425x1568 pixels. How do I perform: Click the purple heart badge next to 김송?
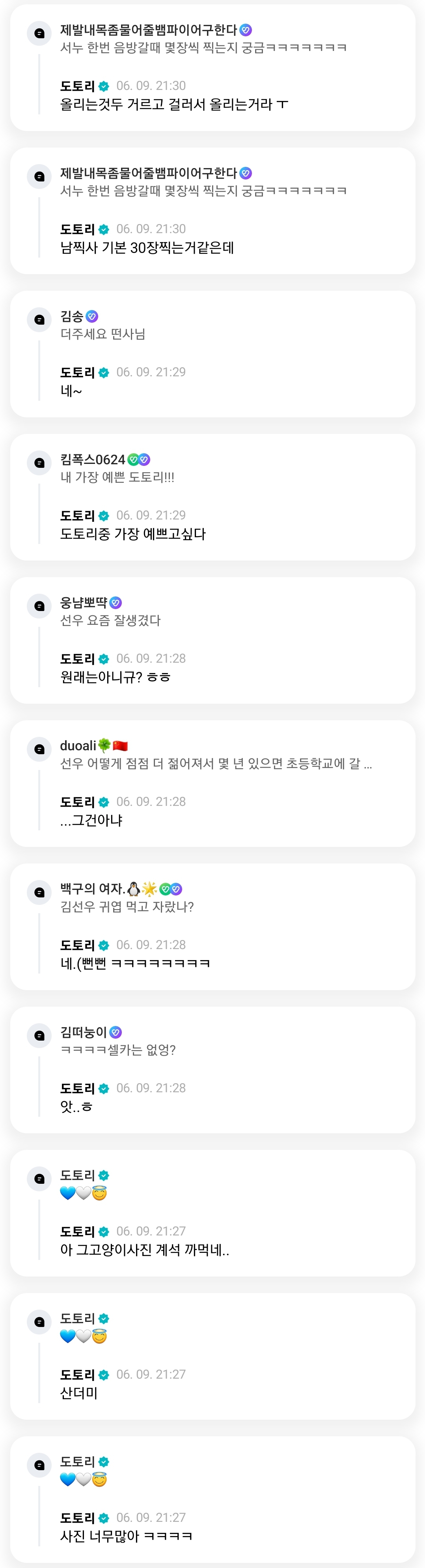[92, 316]
